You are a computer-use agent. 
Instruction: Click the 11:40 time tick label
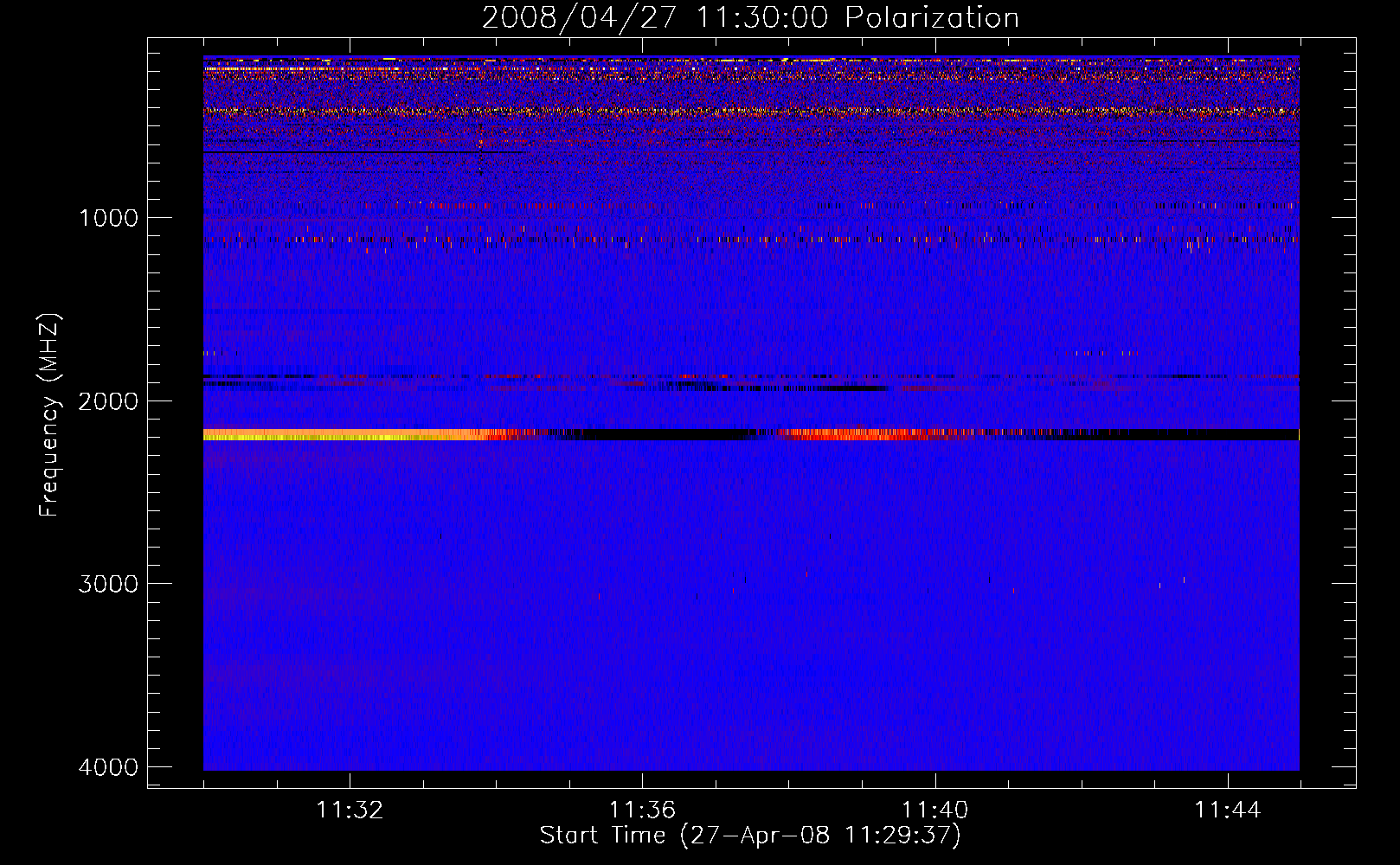pos(934,811)
